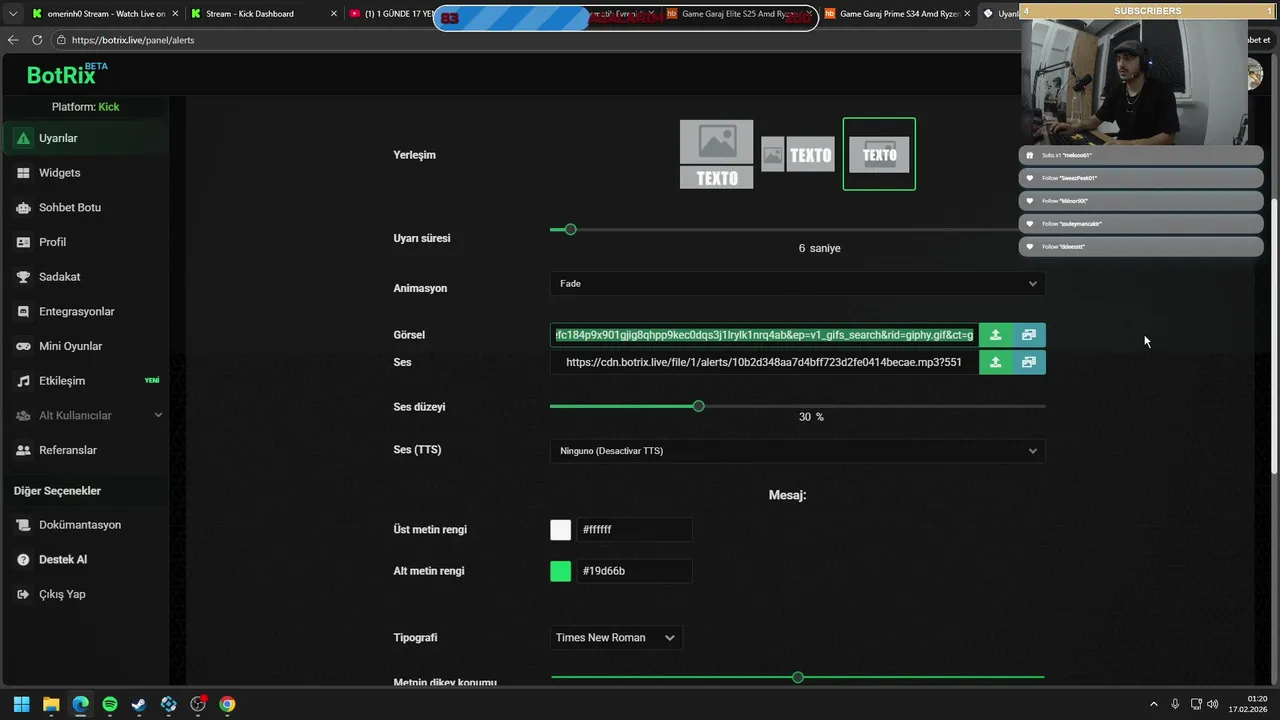This screenshot has height=720, width=1280.
Task: Click the Uyarı süresi slider handle
Action: [x=570, y=230]
